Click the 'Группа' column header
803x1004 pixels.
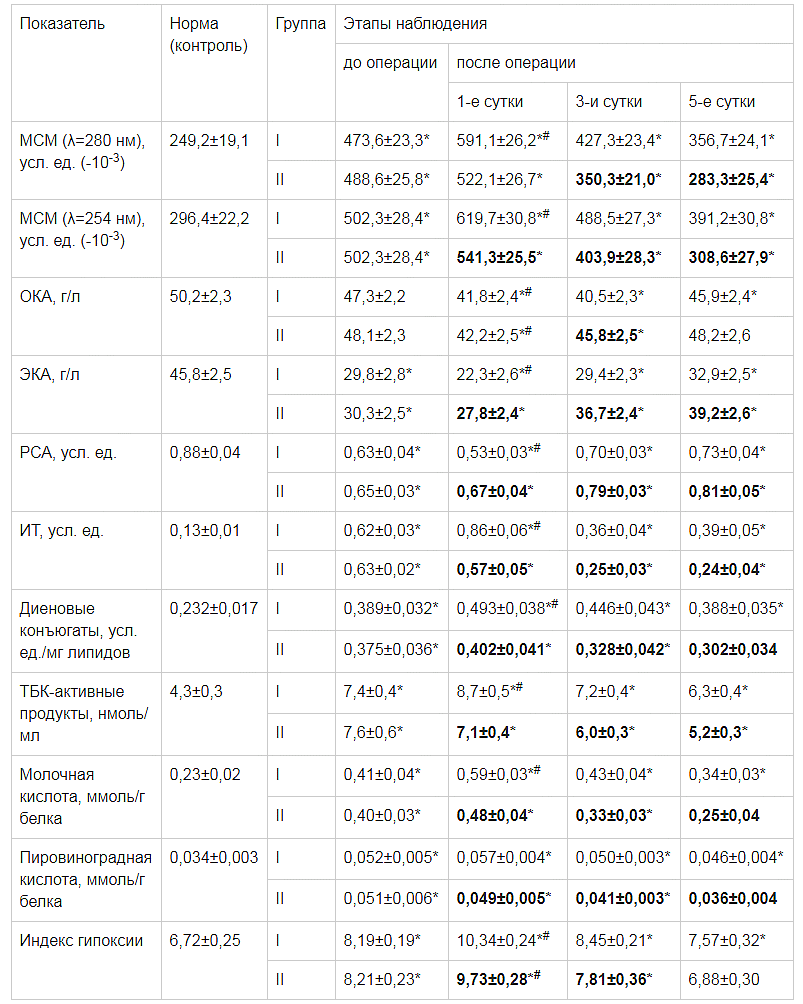click(301, 23)
